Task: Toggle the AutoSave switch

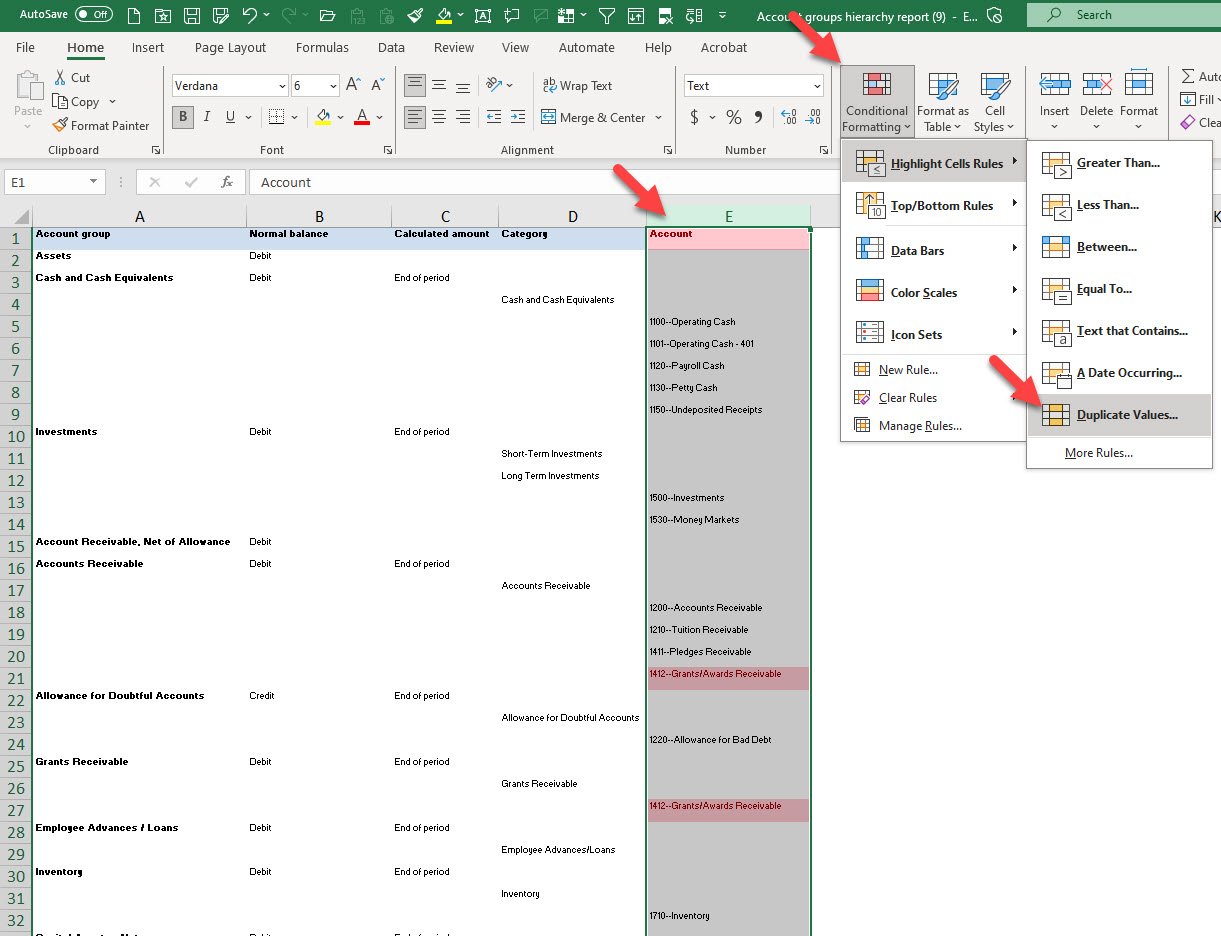Action: click(x=94, y=15)
